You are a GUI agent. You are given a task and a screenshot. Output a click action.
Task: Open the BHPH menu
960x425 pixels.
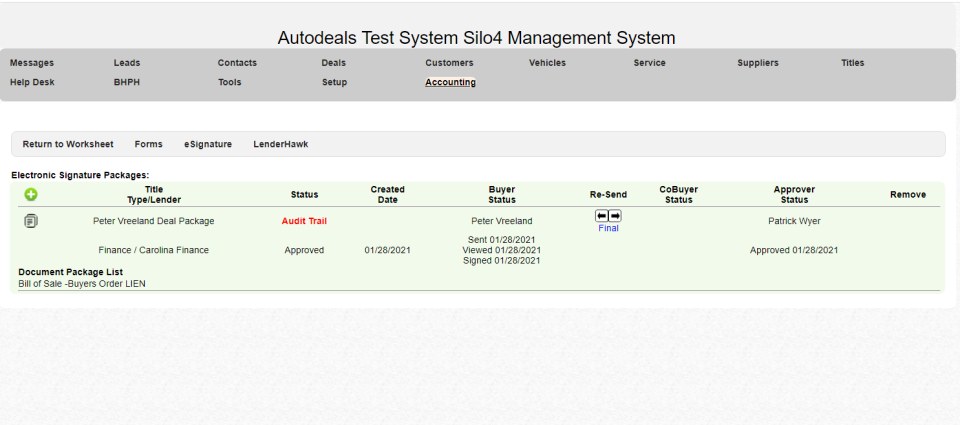point(127,83)
